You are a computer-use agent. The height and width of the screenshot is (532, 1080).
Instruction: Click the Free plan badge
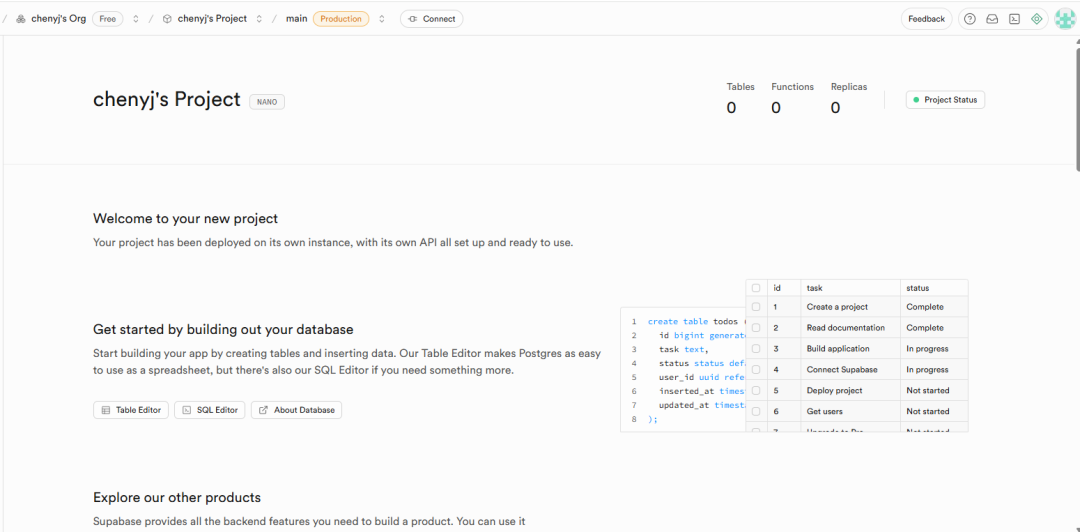[x=107, y=19]
